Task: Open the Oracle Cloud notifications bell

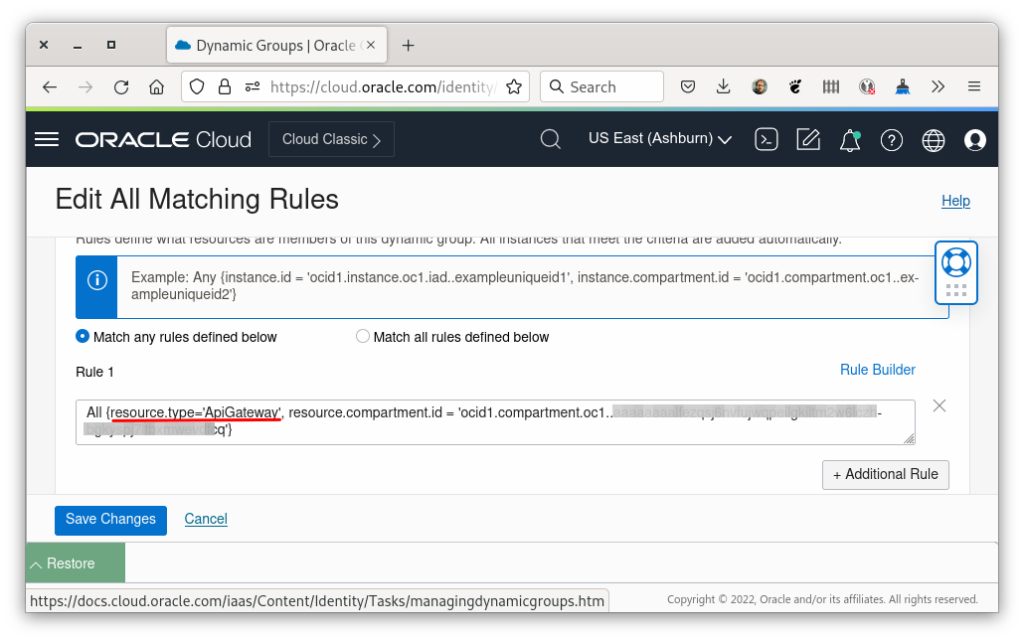Action: [849, 139]
